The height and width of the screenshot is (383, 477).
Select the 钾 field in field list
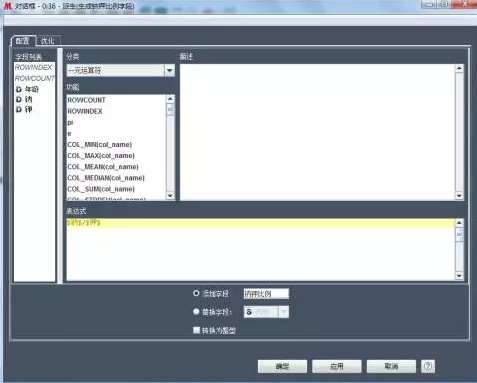[24, 109]
